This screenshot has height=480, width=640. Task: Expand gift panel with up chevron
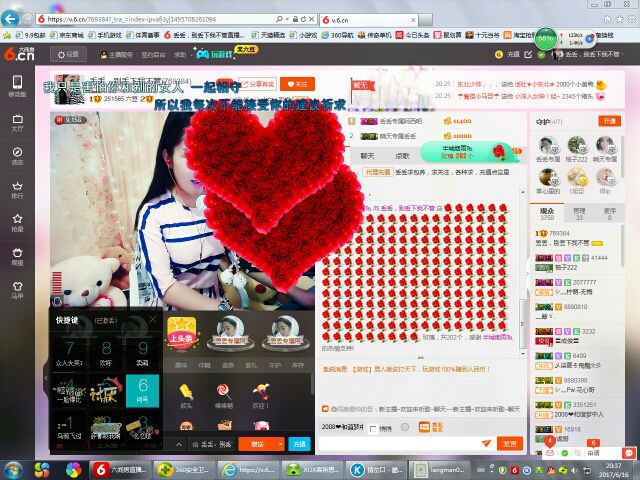tap(179, 444)
